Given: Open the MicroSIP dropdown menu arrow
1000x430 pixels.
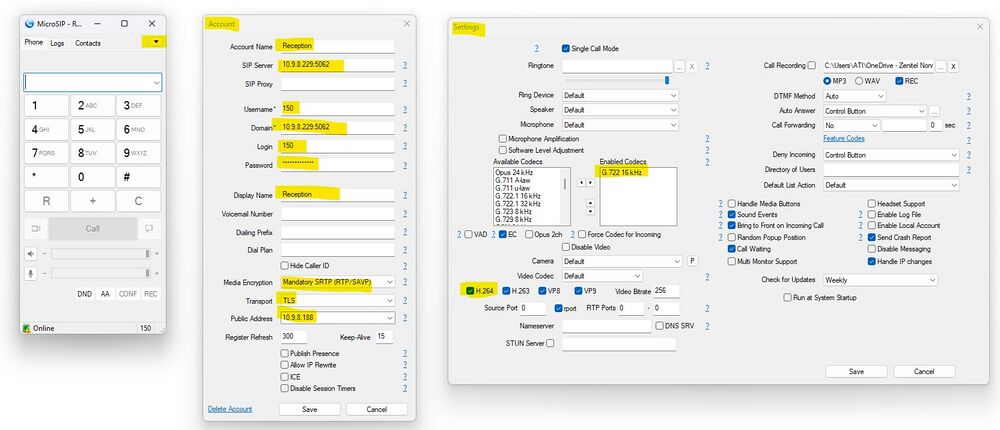Looking at the screenshot, I should pos(156,42).
